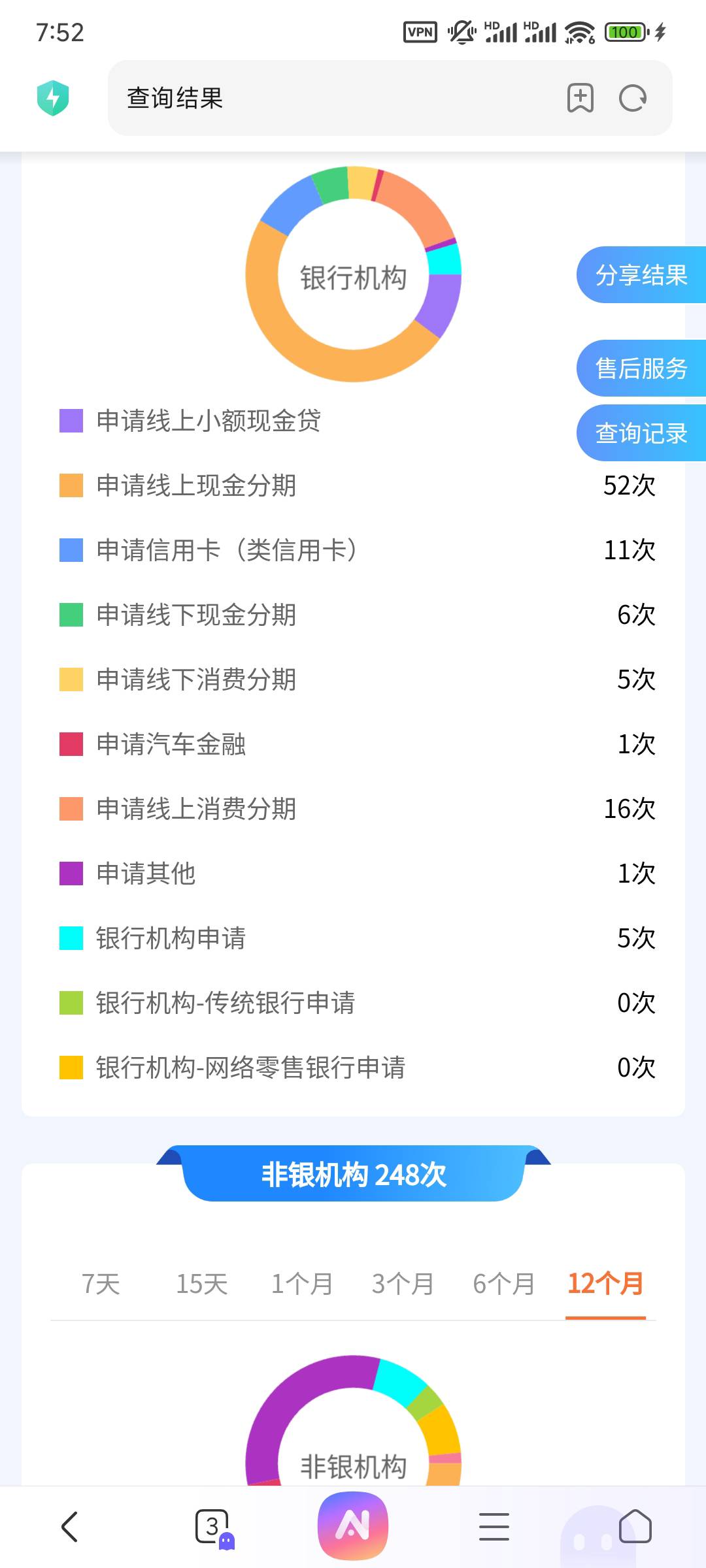Click the 分享结果 floating button

641,275
